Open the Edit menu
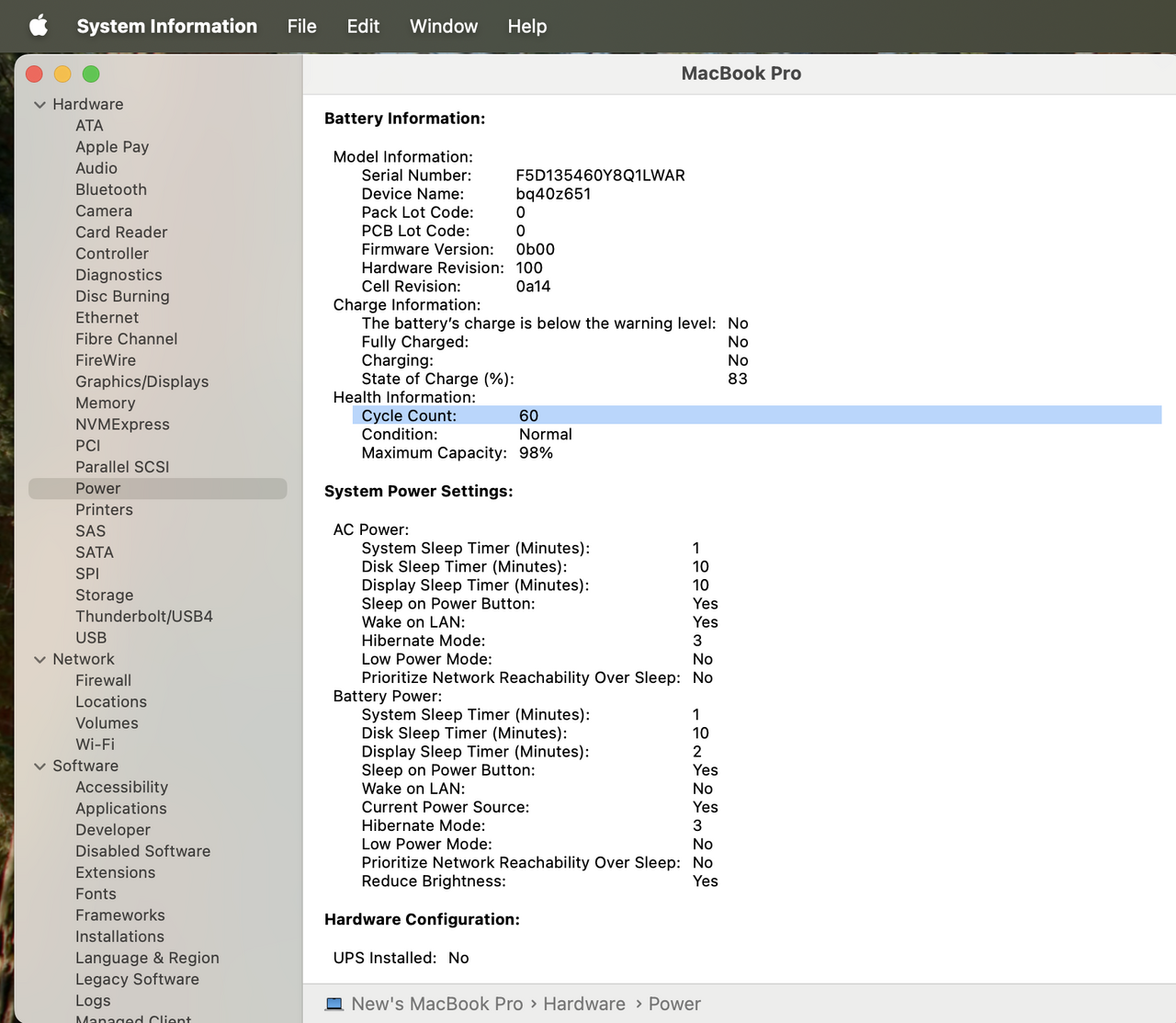Viewport: 1176px width, 1023px height. pyautogui.click(x=363, y=26)
